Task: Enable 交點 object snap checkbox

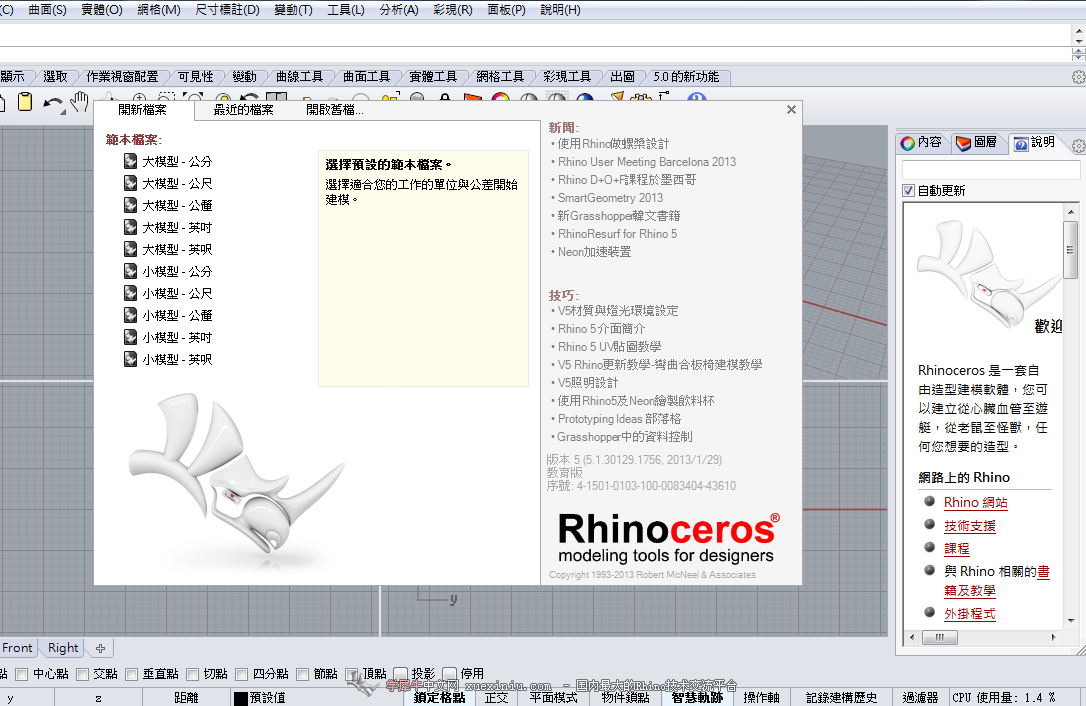Action: click(82, 674)
